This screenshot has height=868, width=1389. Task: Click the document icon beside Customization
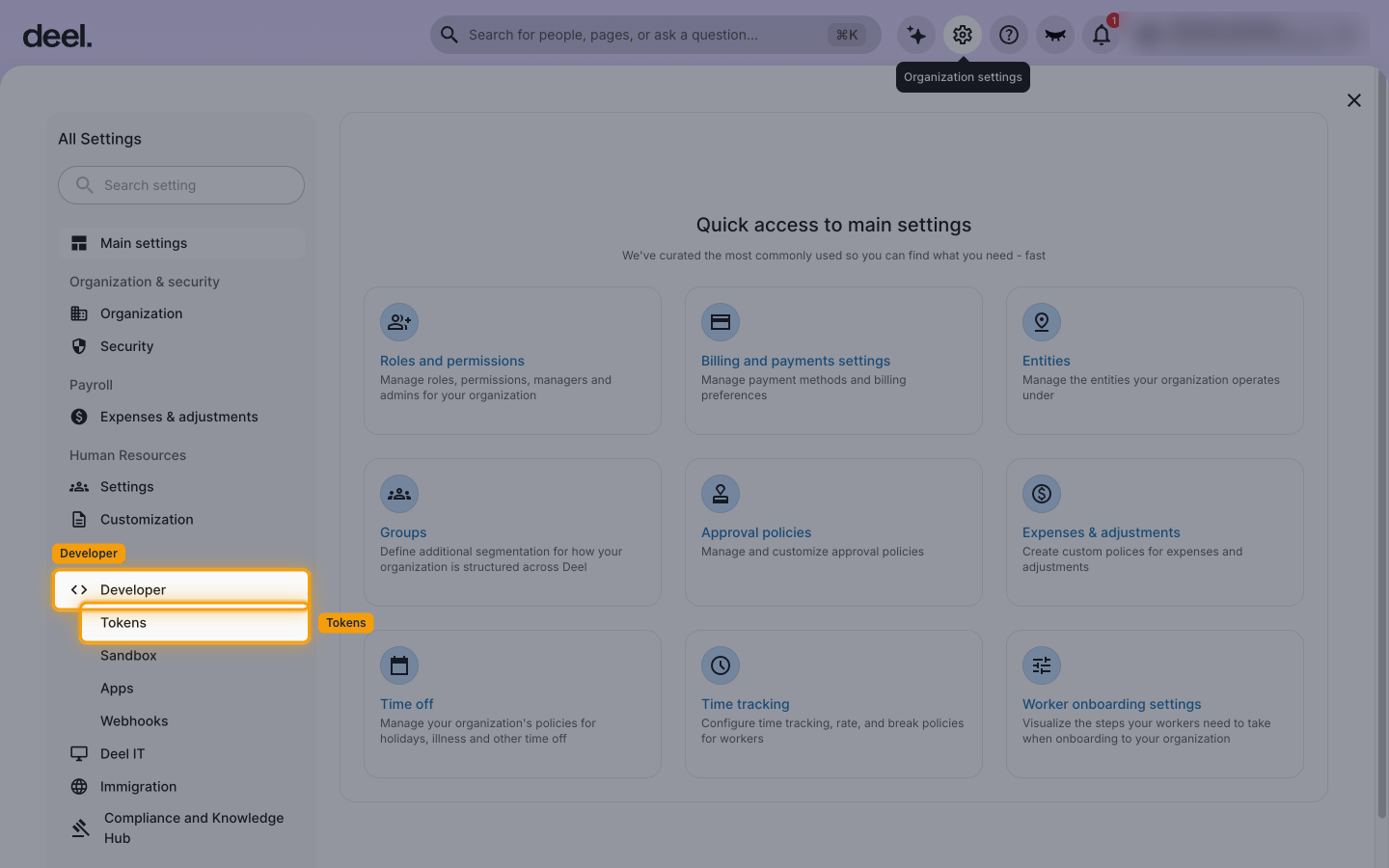pyautogui.click(x=79, y=519)
